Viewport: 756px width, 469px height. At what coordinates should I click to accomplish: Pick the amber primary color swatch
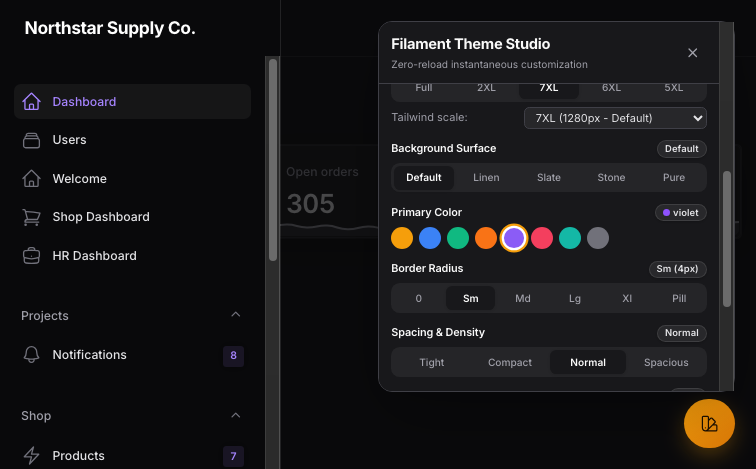[402, 238]
